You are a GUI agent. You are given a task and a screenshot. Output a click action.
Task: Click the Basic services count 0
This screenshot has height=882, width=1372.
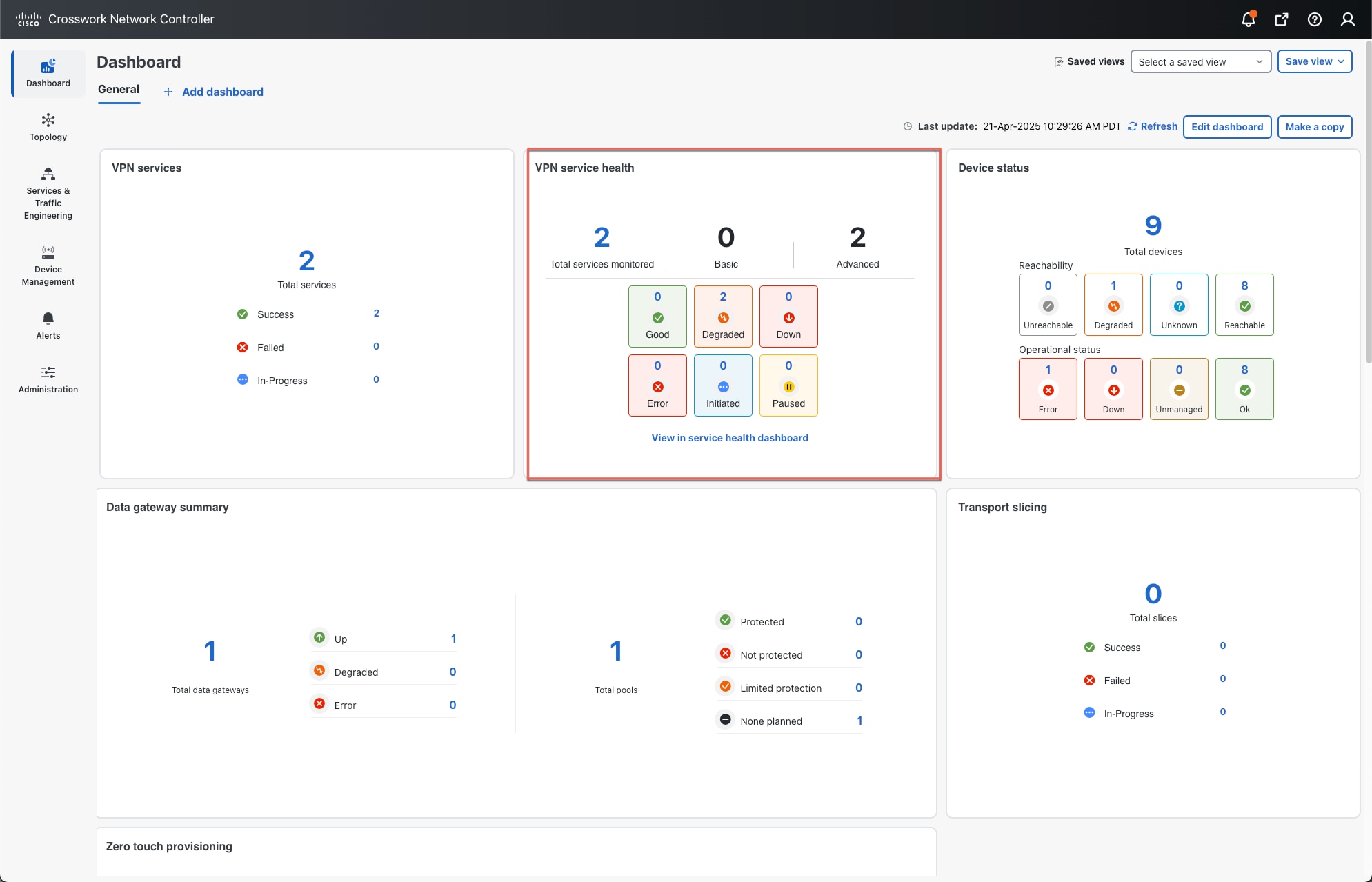726,238
